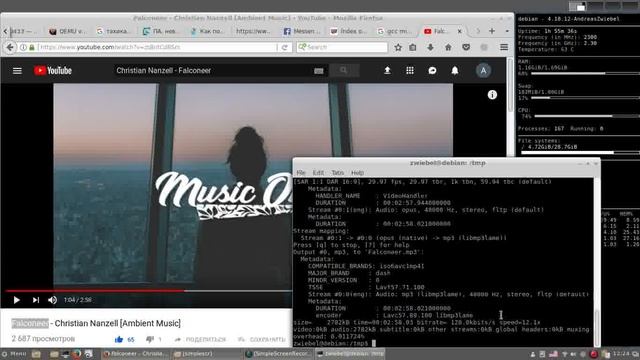Viewport: 640px width, 360px height.
Task: Switch to the QEMU browser tab
Action: click(67, 31)
